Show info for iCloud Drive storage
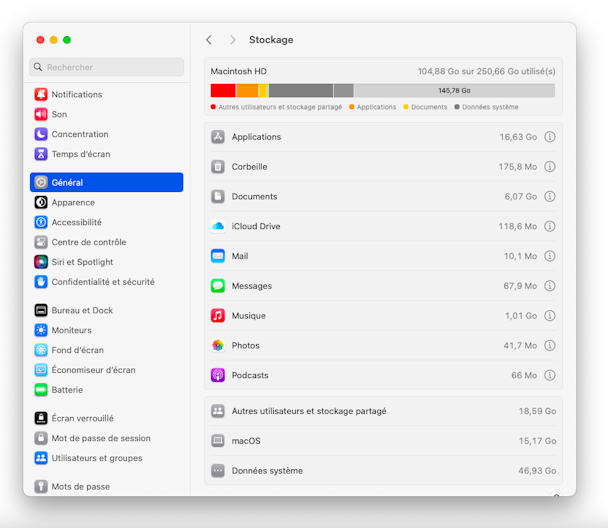Viewport: 608px width, 528px height. click(x=549, y=226)
